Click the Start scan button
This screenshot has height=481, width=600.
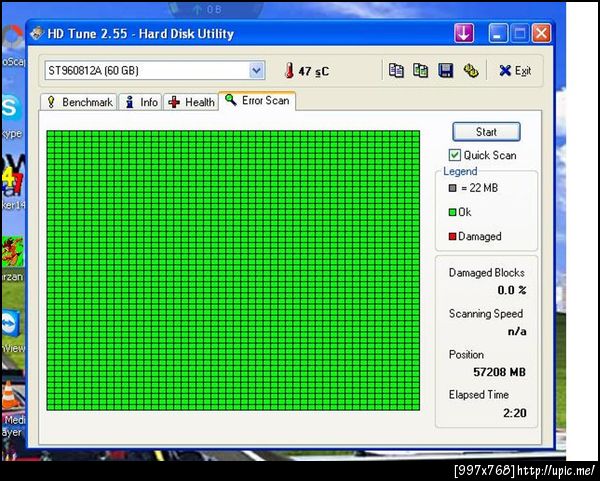486,132
